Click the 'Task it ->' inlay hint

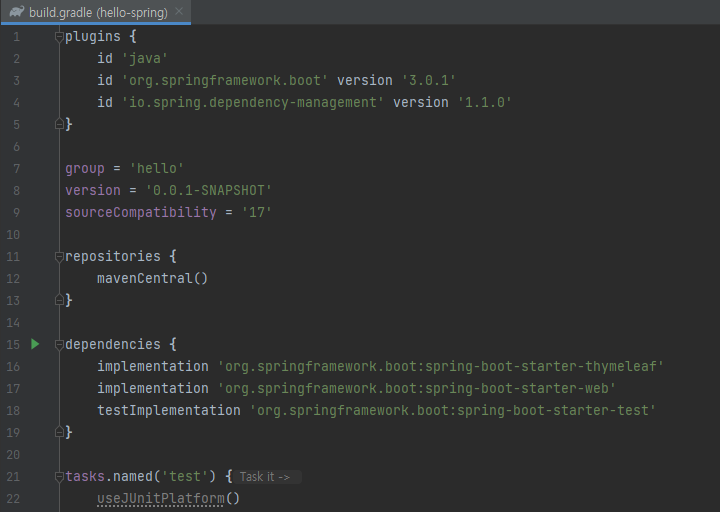[x=265, y=477]
